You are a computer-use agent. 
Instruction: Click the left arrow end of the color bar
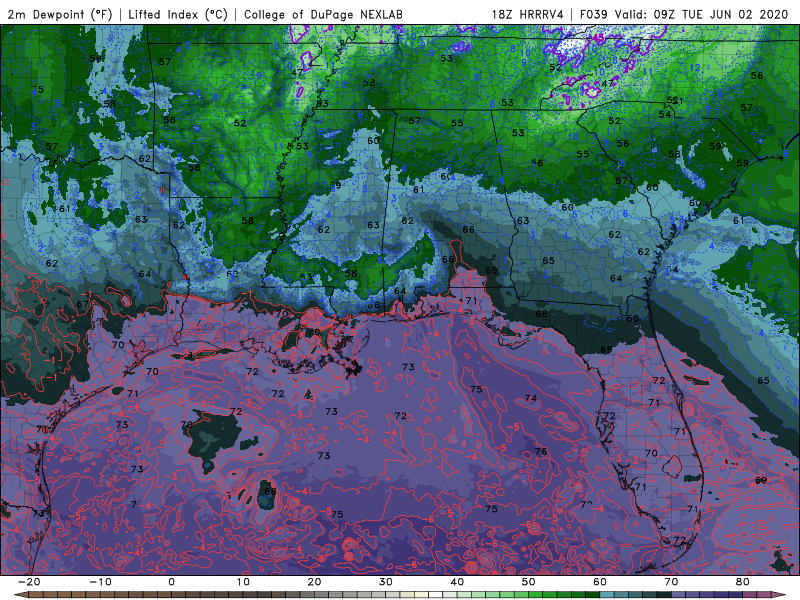tap(20, 595)
